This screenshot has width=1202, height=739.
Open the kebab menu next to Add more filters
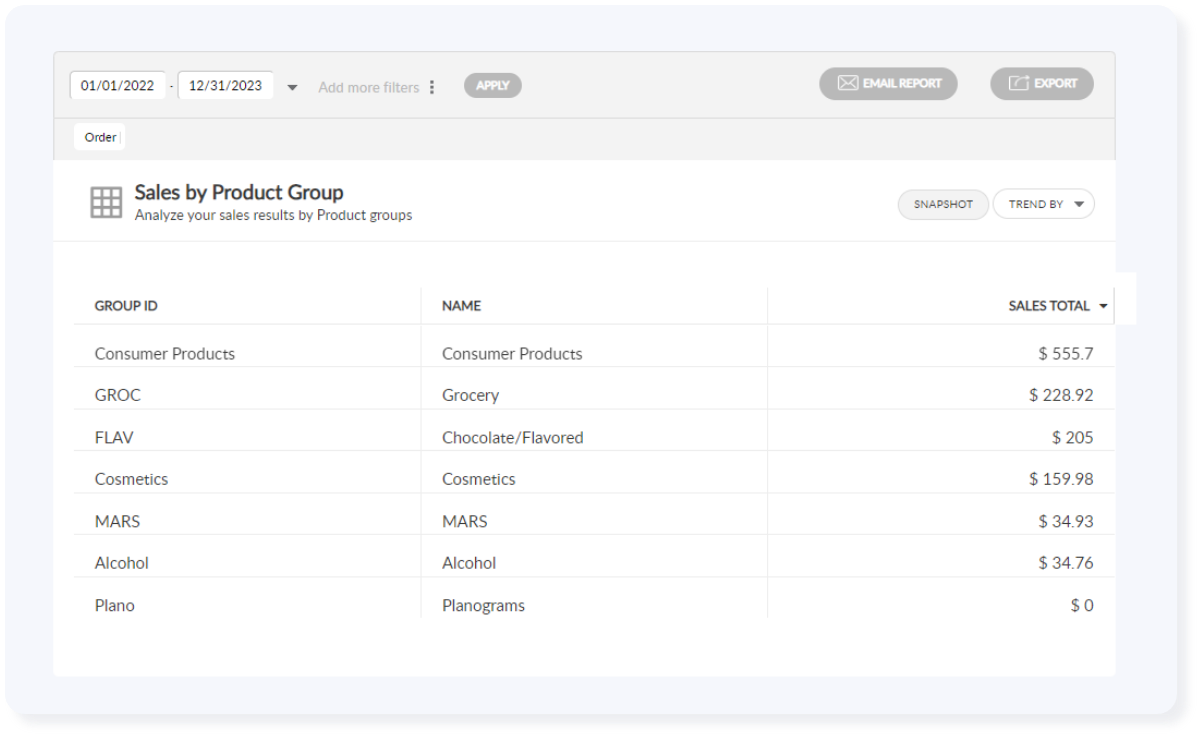pyautogui.click(x=432, y=87)
